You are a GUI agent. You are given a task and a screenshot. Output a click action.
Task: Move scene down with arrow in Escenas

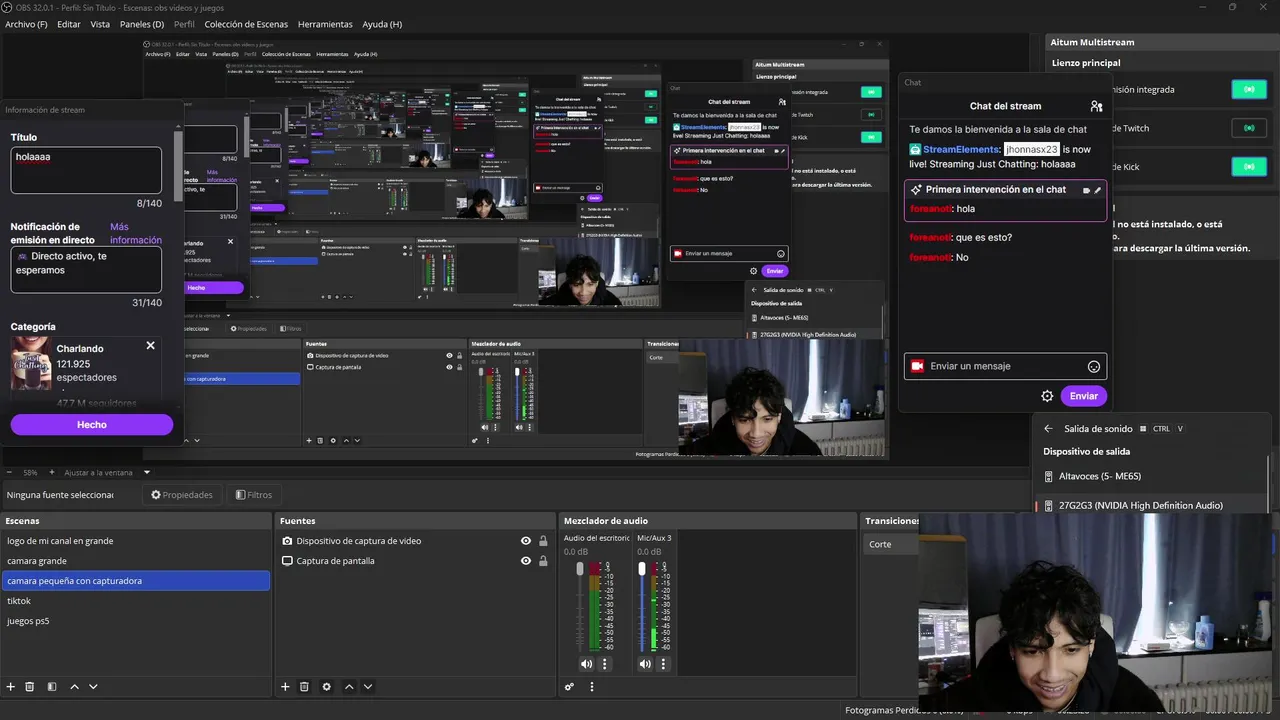(93, 687)
